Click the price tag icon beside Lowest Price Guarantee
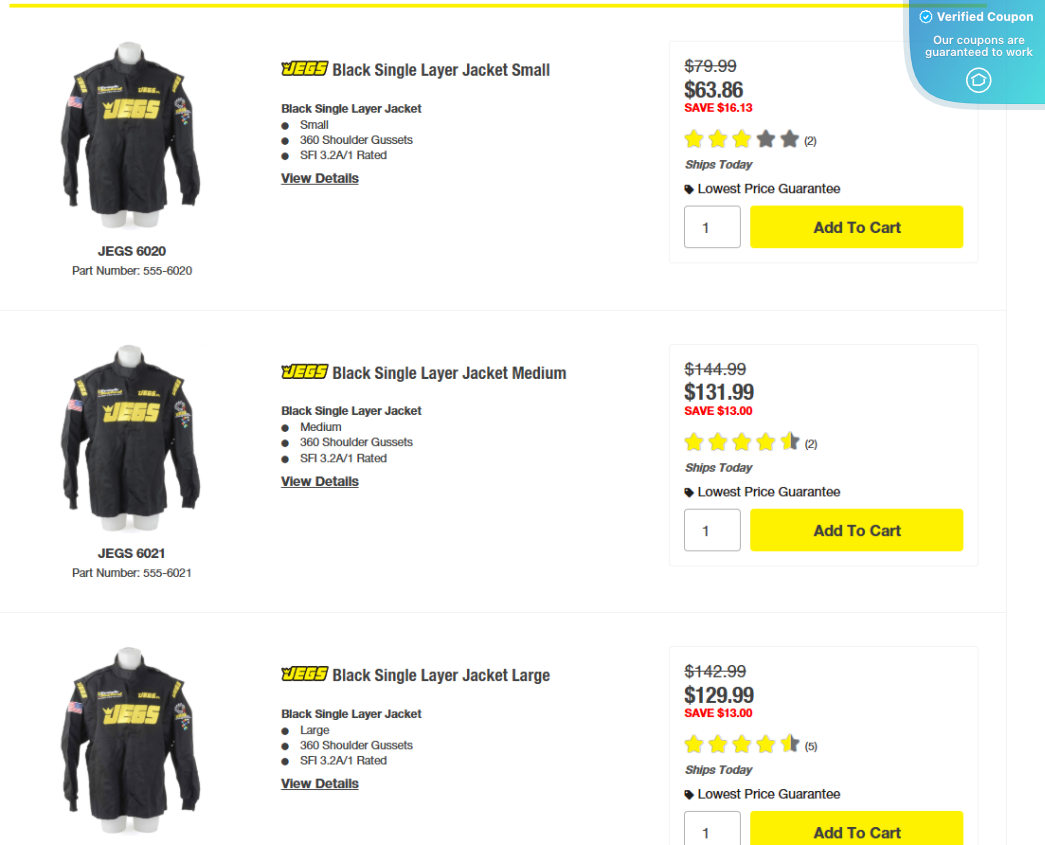Image resolution: width=1045 pixels, height=845 pixels. [x=687, y=188]
